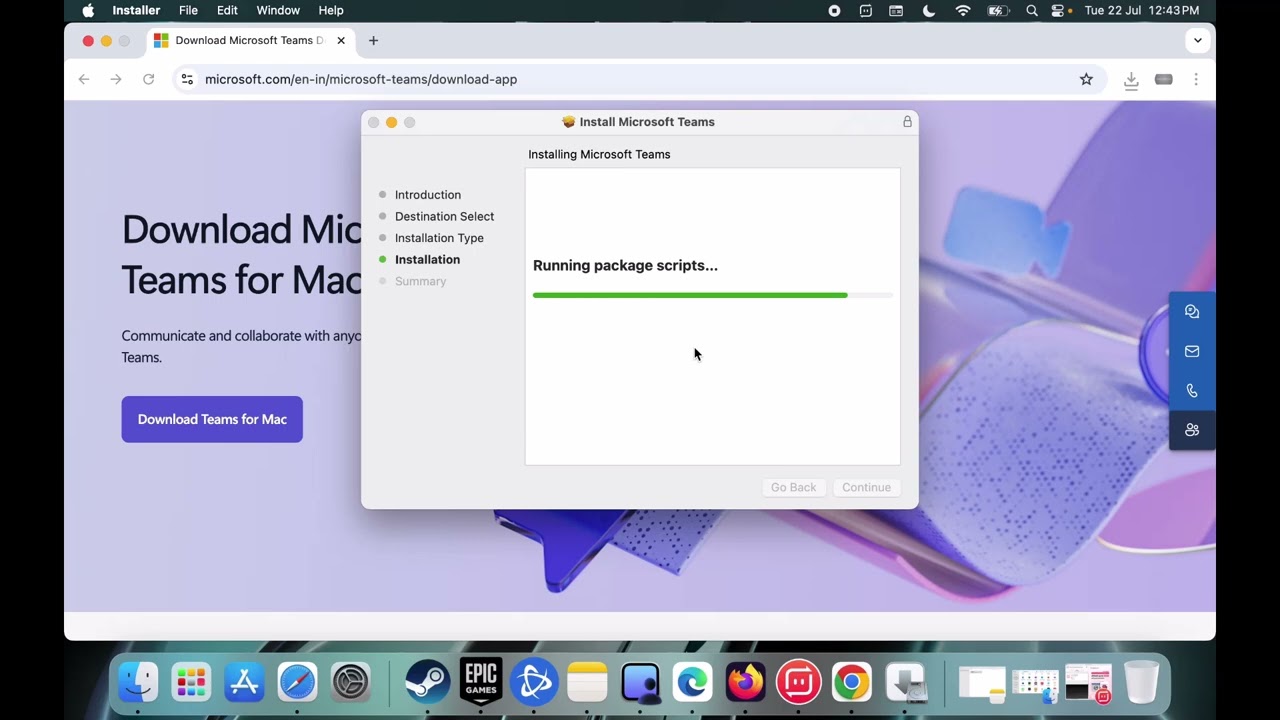Screen dimensions: 1280x720
Task: Click the Go Back button in installer
Action: click(x=793, y=487)
